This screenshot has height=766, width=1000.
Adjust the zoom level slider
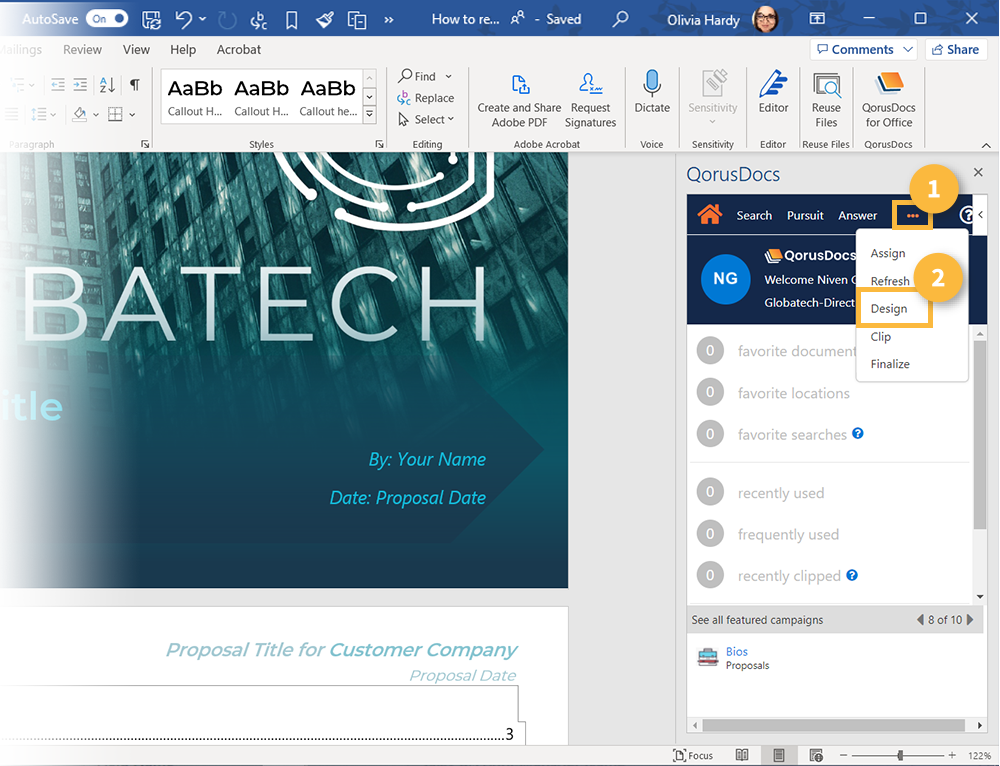[x=901, y=755]
